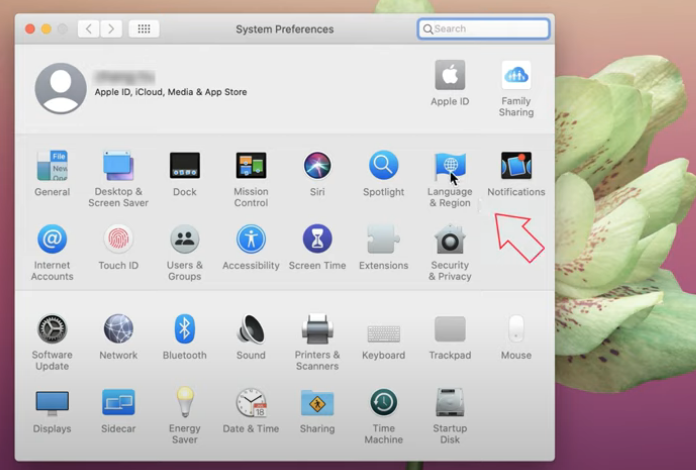Open Spotlight preferences

[x=383, y=166]
